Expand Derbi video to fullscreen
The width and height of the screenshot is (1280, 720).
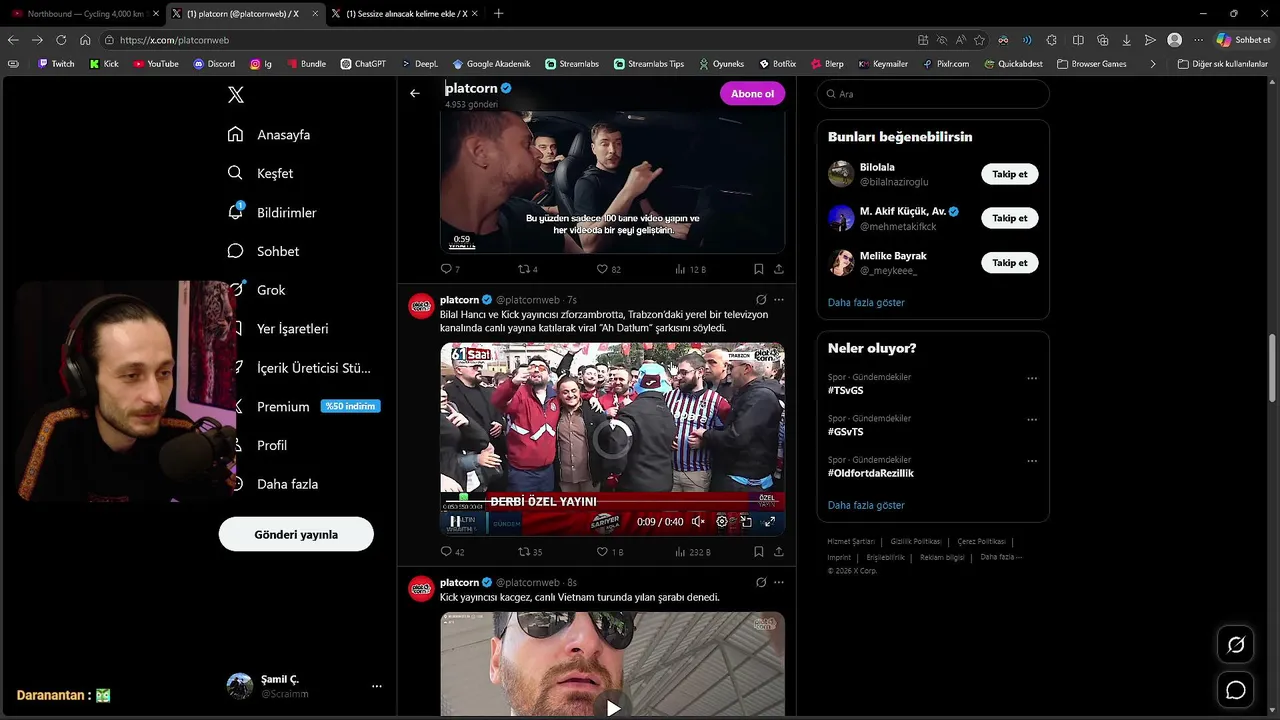coord(770,521)
